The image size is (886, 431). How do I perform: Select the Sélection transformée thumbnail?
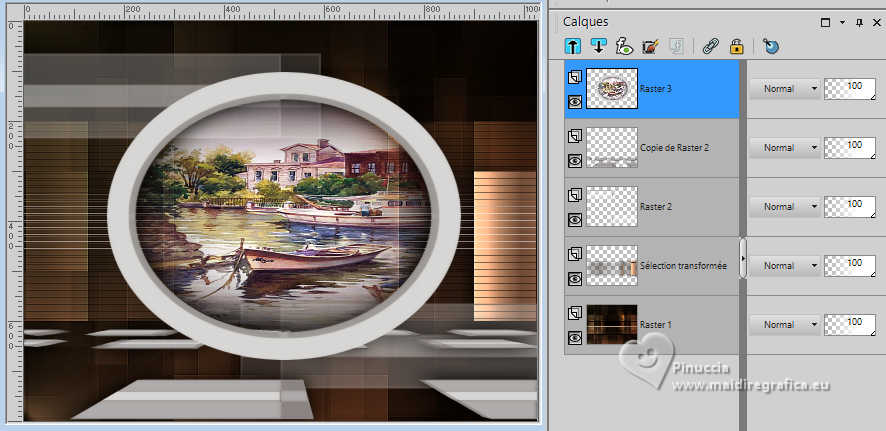612,265
